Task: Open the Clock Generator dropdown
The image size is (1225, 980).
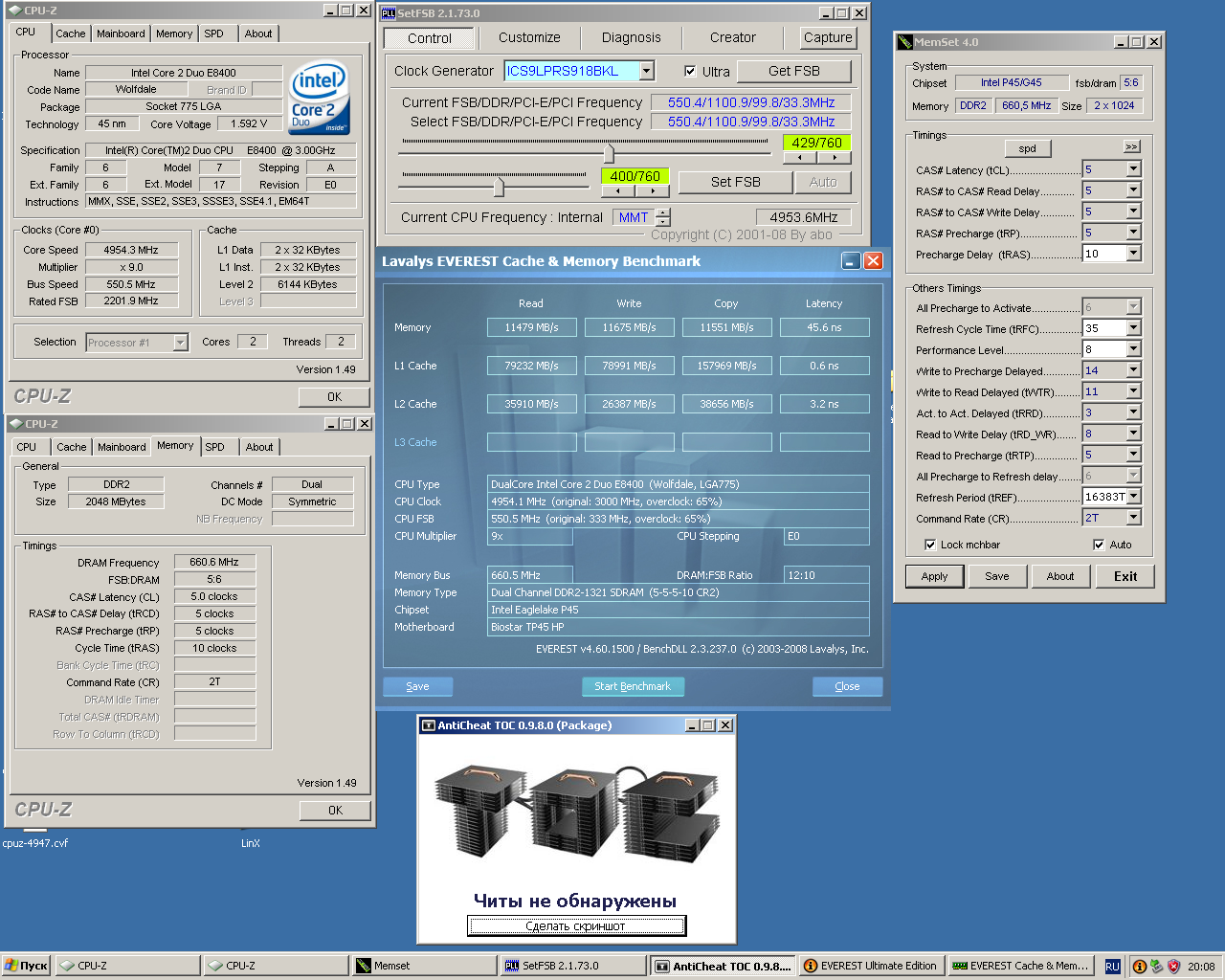Action: tap(647, 71)
